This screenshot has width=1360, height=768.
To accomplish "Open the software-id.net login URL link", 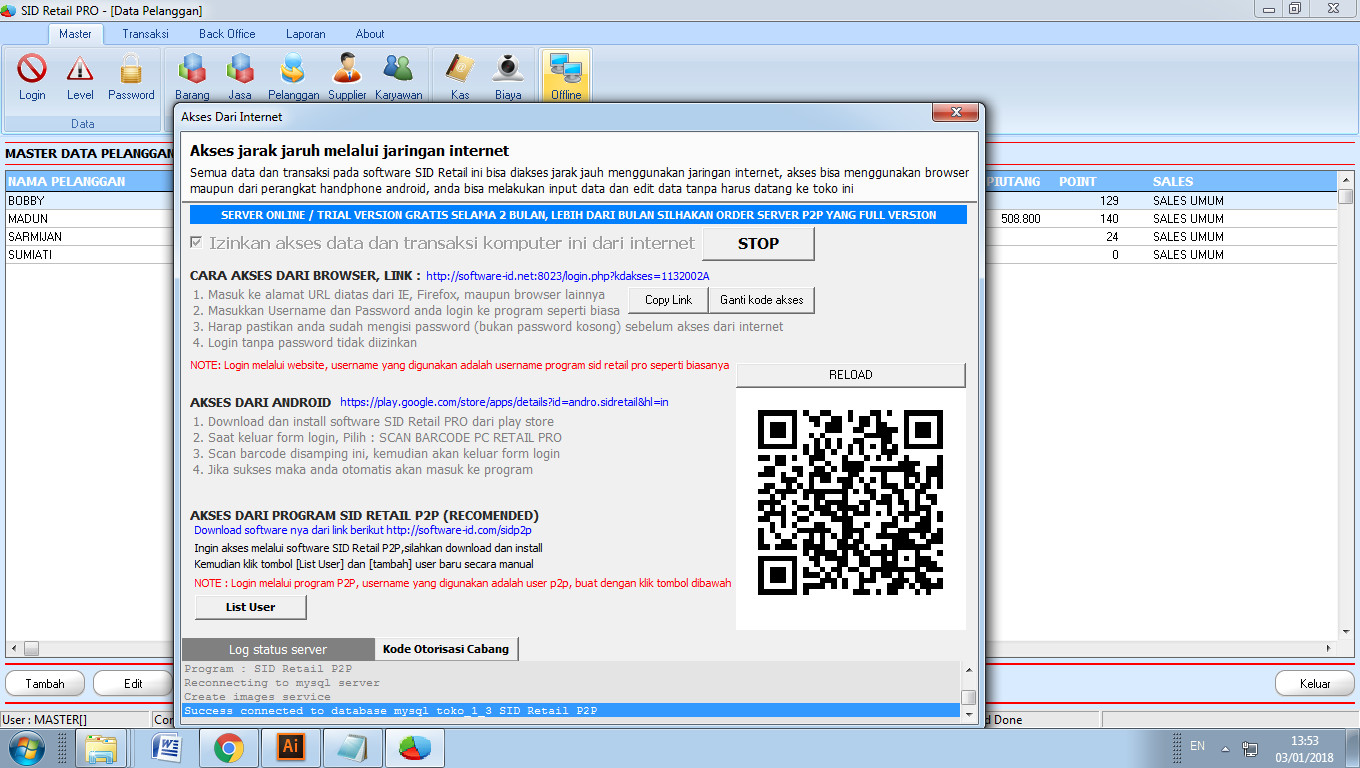I will click(568, 276).
